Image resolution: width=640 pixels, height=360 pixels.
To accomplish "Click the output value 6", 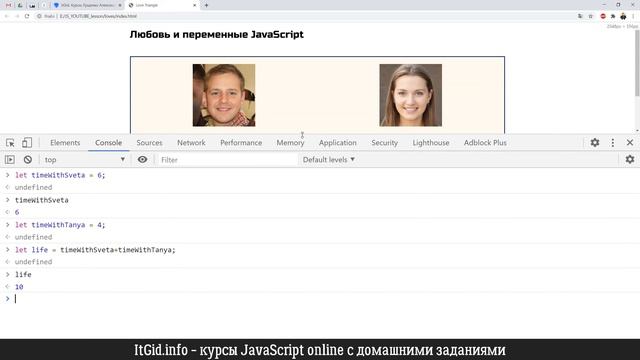I will click(x=17, y=212).
